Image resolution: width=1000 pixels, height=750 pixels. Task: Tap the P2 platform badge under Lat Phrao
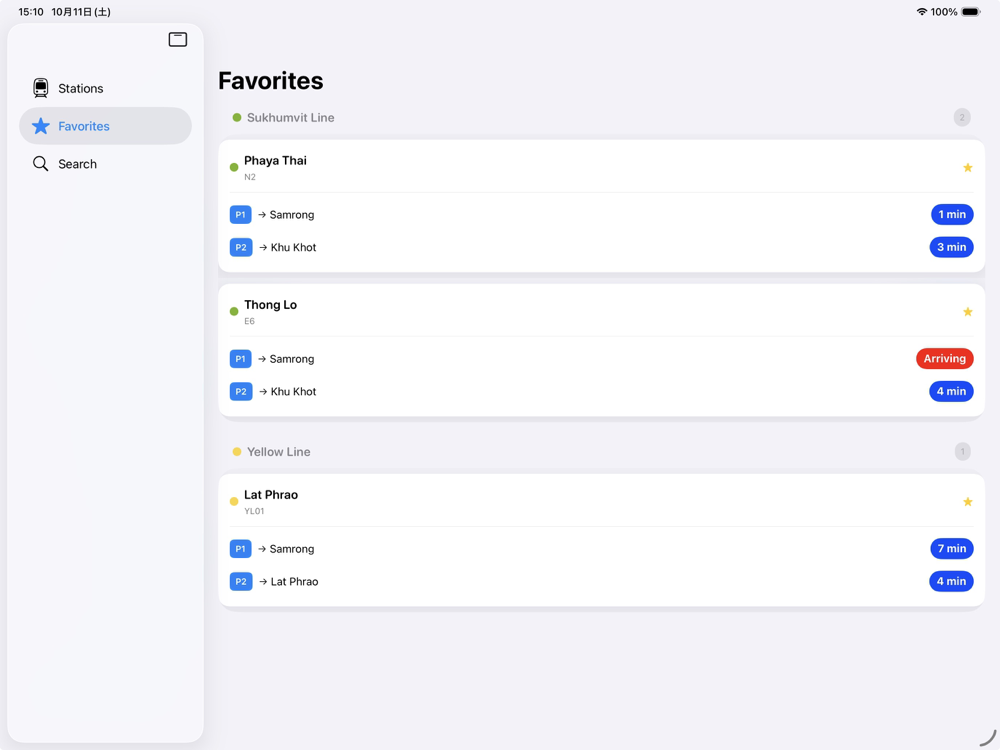(241, 582)
